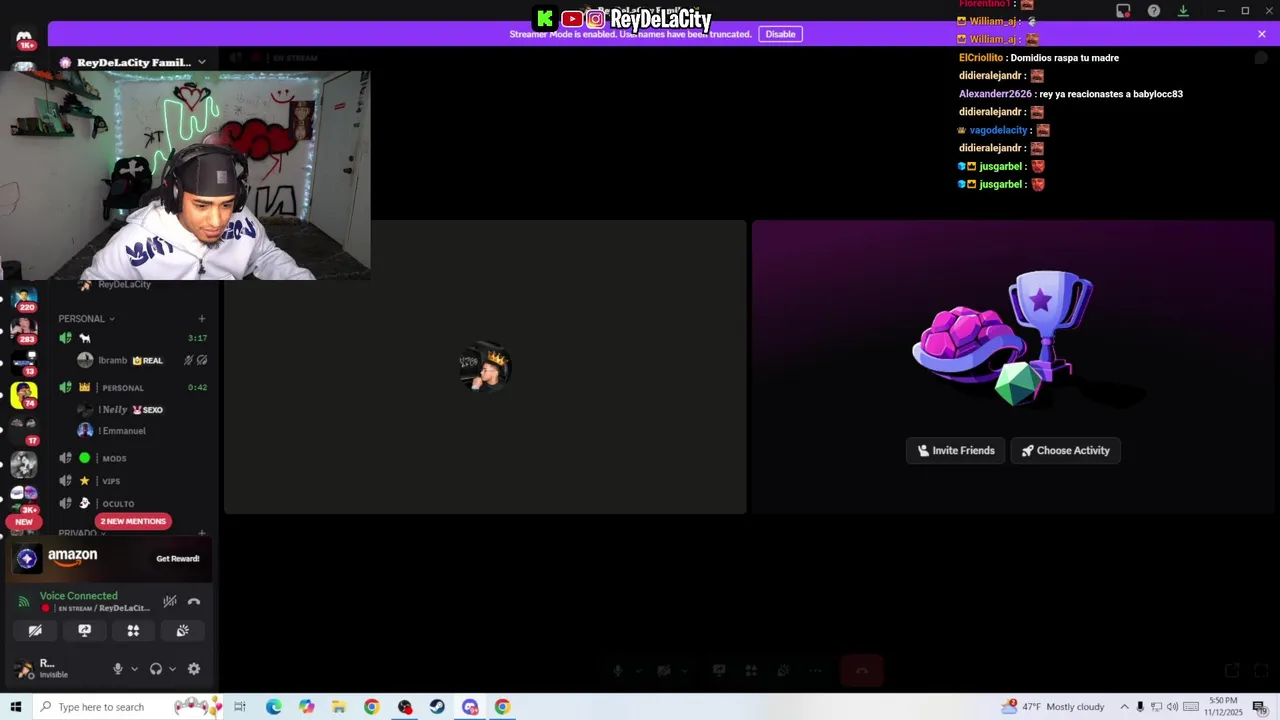Click the Invisible user avatar
The width and height of the screenshot is (1280, 720).
pyautogui.click(x=23, y=669)
